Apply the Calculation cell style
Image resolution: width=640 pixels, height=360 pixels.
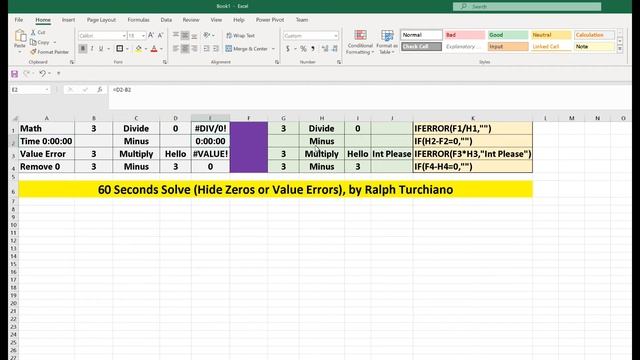click(594, 35)
